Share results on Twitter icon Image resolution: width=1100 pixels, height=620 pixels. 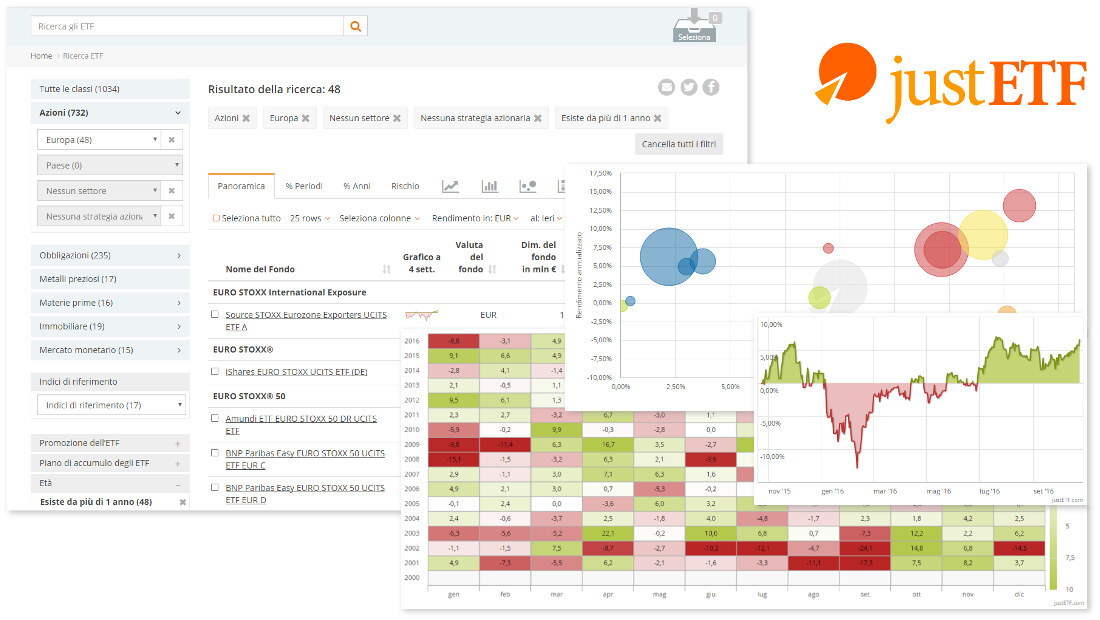coord(689,87)
